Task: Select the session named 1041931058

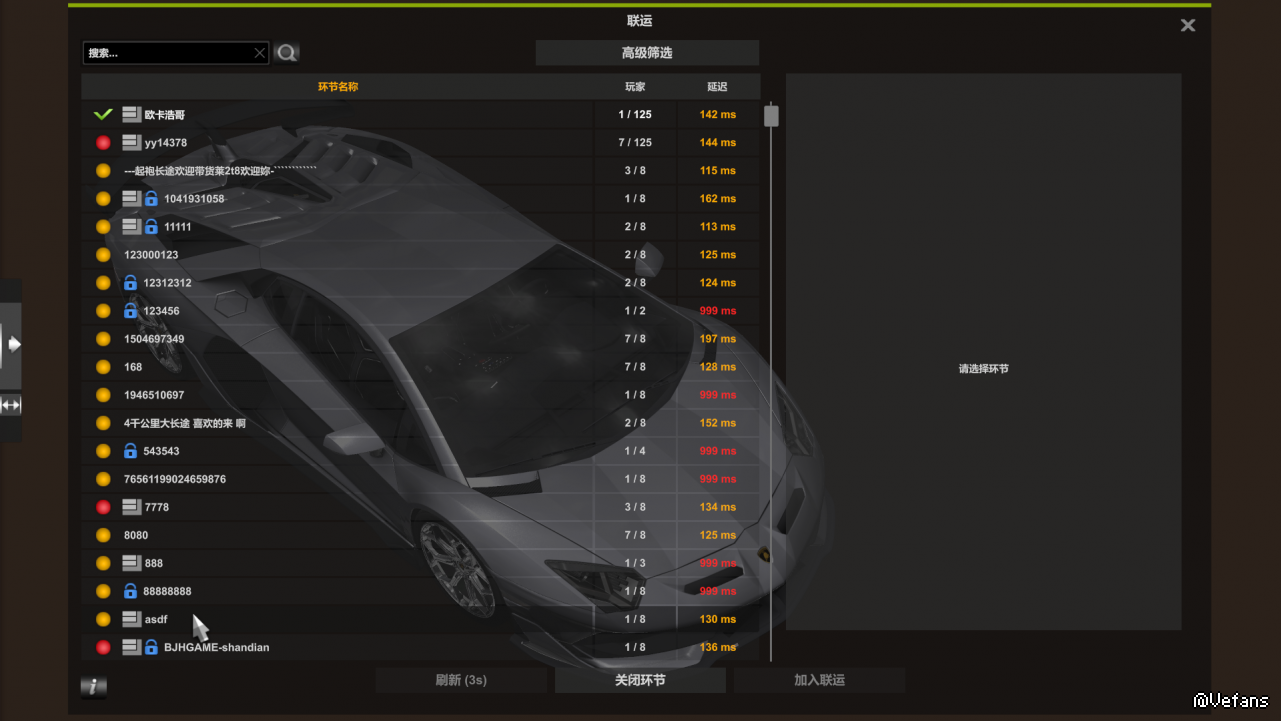Action: pyautogui.click(x=421, y=199)
